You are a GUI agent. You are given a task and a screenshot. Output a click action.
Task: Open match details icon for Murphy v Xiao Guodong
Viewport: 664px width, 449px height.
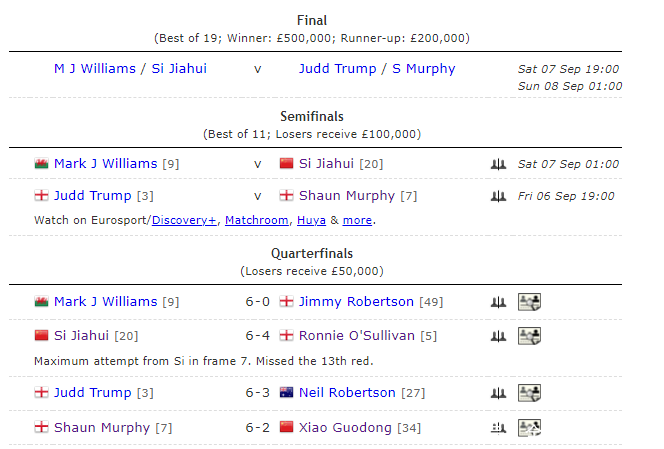coord(530,428)
